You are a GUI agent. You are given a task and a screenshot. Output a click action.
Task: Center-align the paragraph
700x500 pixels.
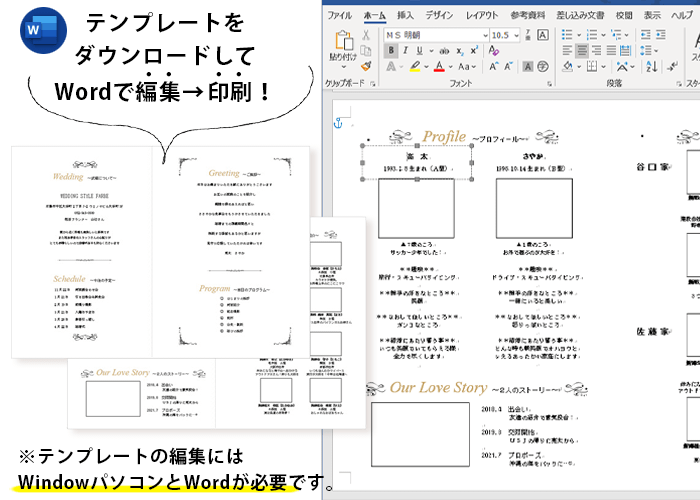582,50
